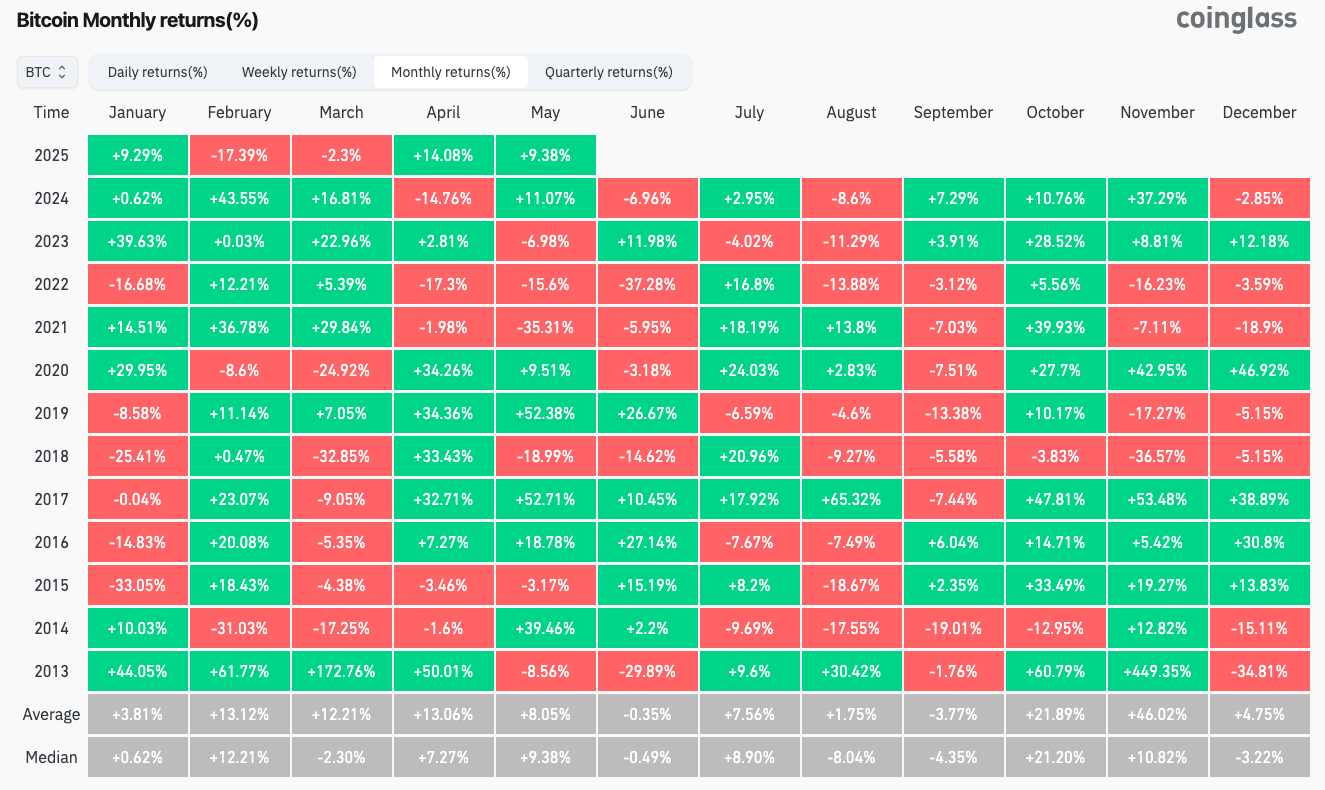Image resolution: width=1325 pixels, height=790 pixels.
Task: Click the 2025 May +9.38% cell
Action: pos(545,155)
